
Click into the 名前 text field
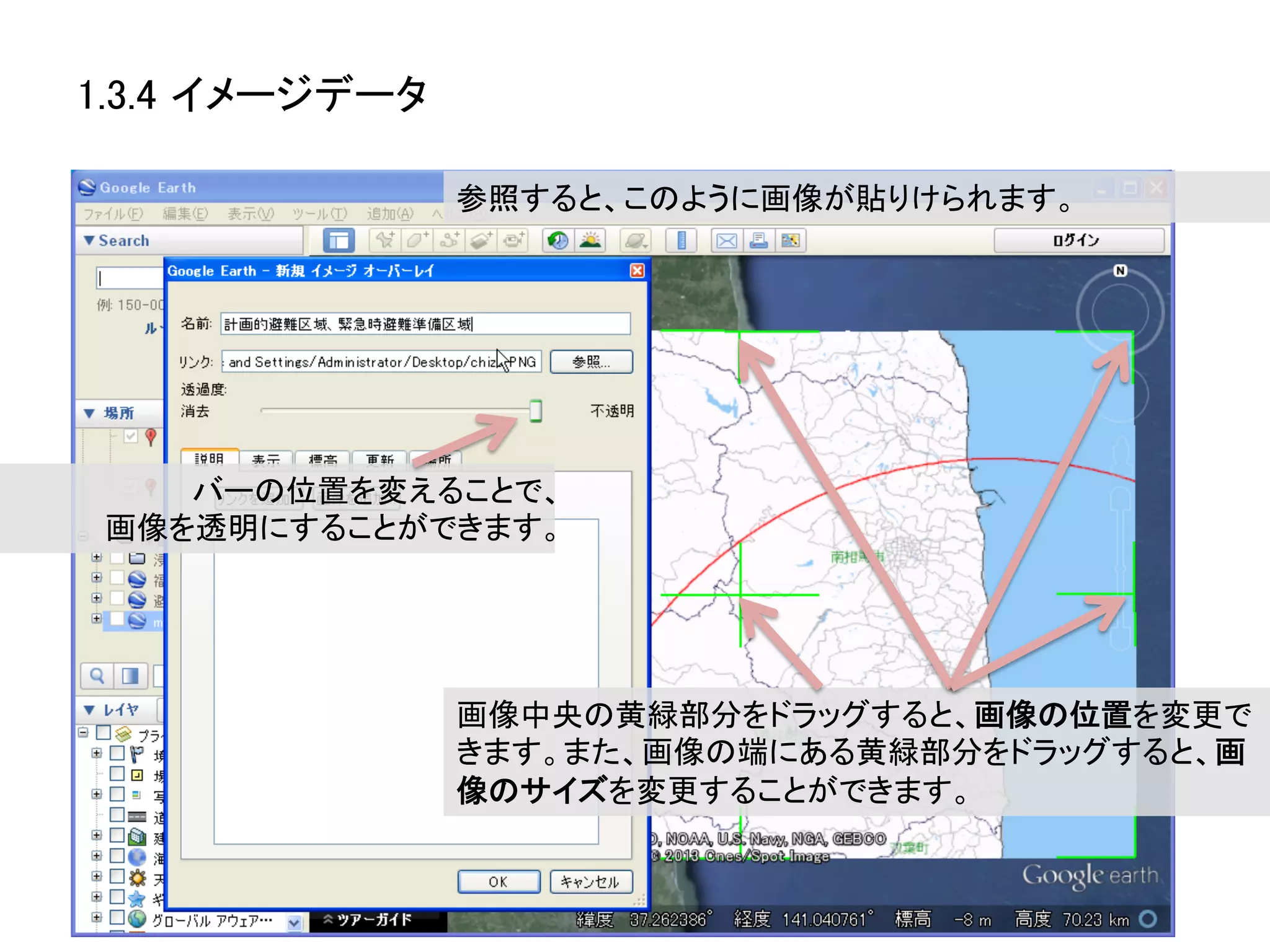click(x=425, y=324)
